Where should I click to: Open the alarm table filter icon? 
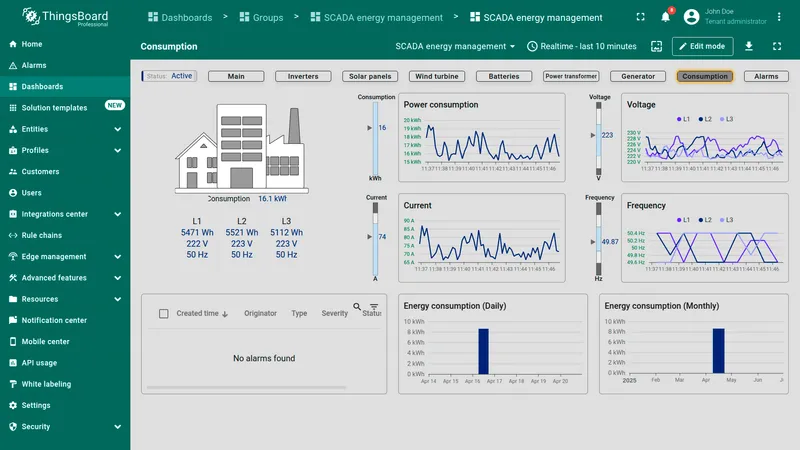(374, 307)
